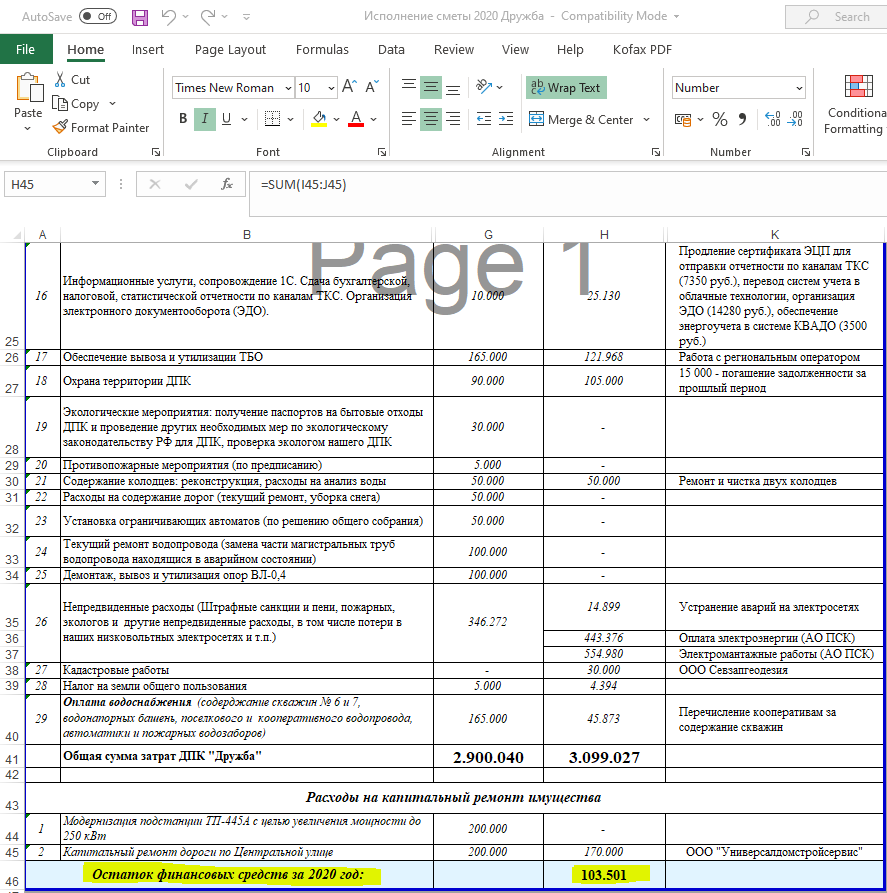Decrease indent in Alignment group
Image resolution: width=887 pixels, height=893 pixels.
coord(484,119)
